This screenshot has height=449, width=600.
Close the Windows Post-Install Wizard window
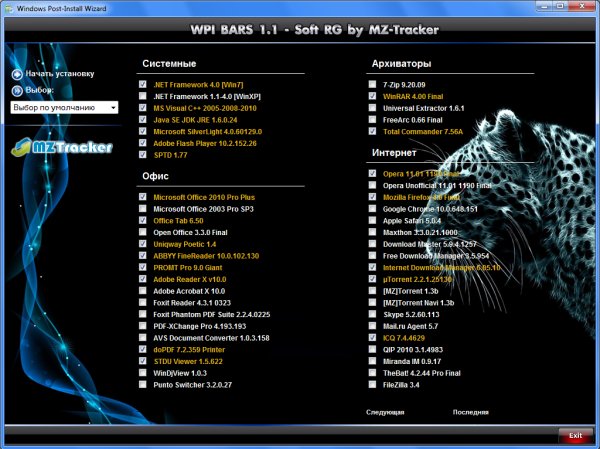point(582,6)
